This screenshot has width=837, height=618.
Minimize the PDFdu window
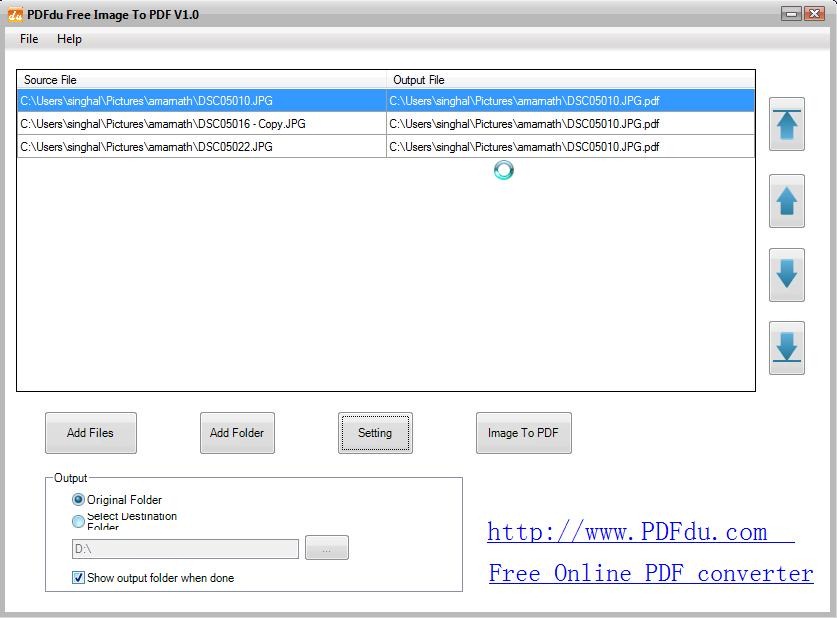(791, 14)
